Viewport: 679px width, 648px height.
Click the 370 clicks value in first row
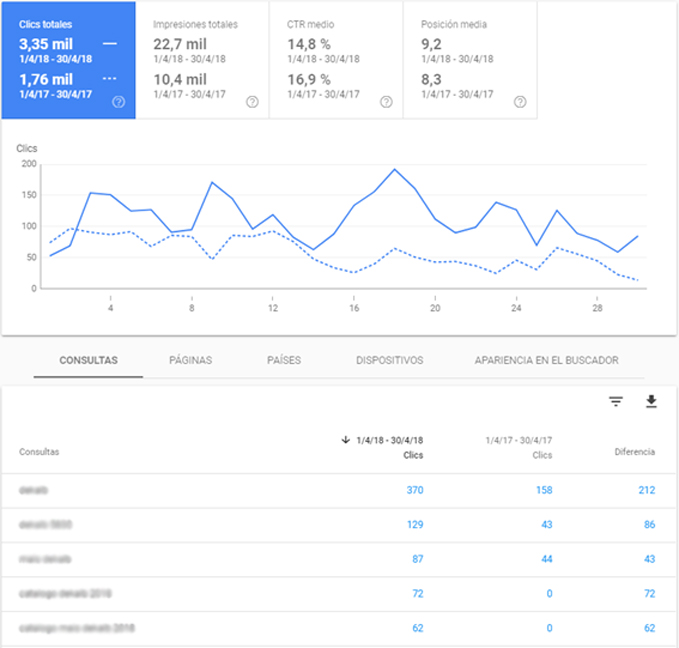pyautogui.click(x=414, y=490)
